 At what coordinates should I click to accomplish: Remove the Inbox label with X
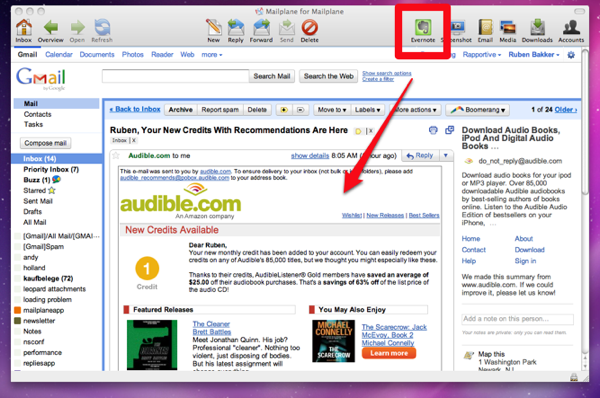[x=134, y=140]
